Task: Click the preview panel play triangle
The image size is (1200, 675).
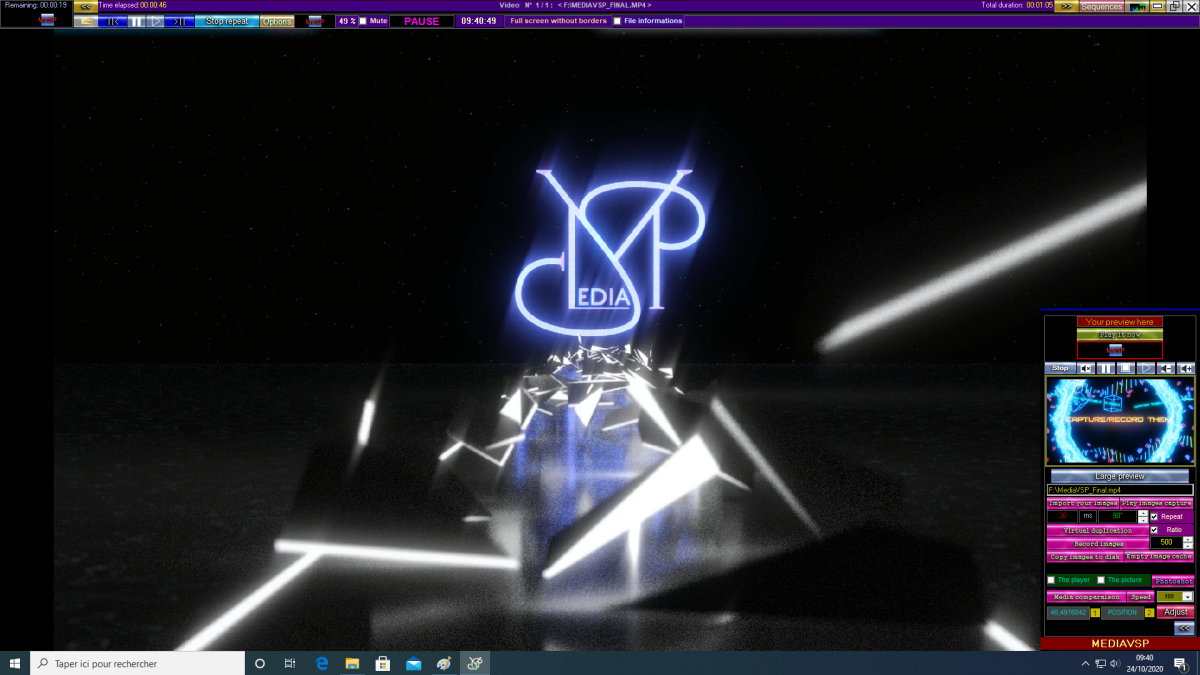Action: point(1146,368)
